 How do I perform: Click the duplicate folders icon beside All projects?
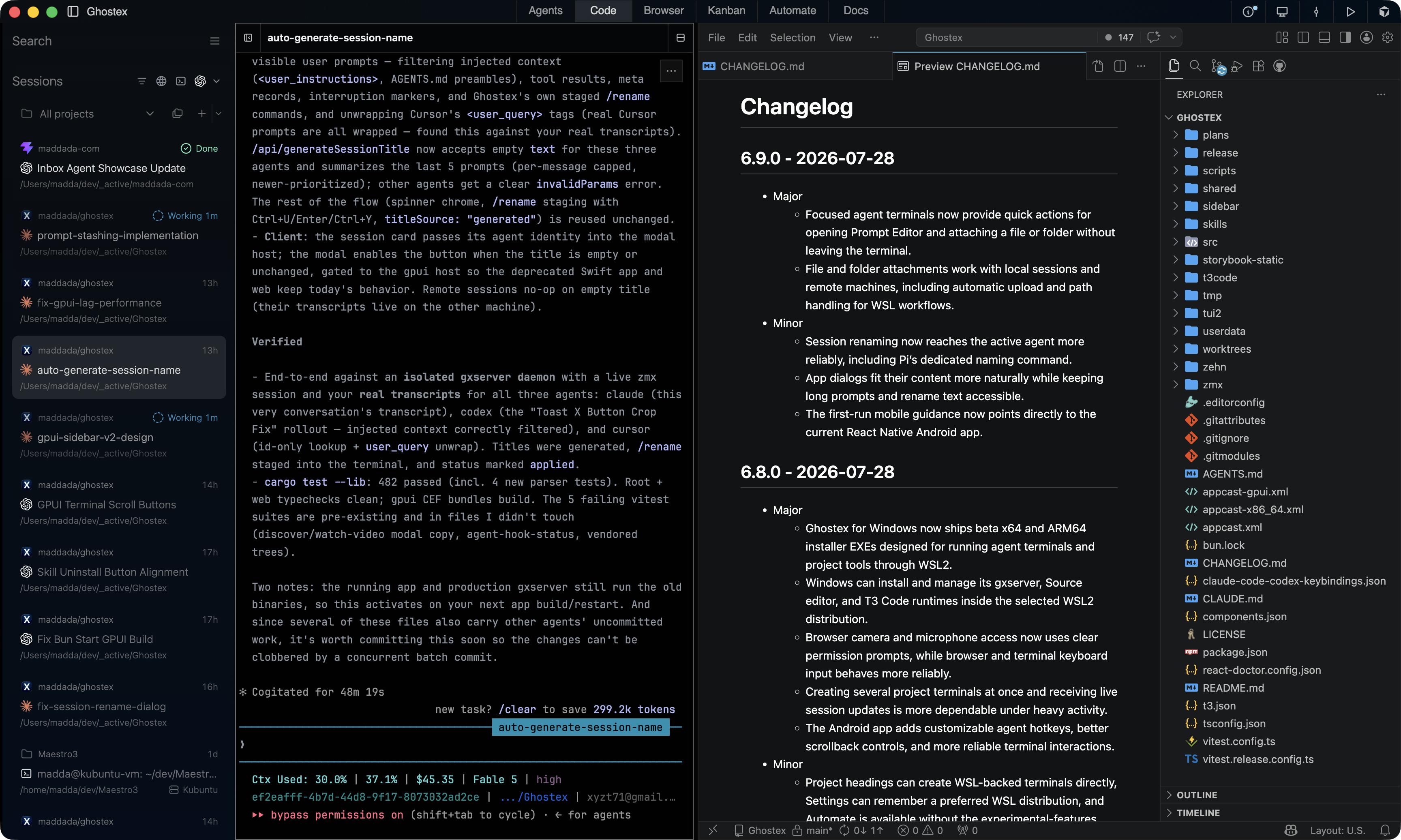177,113
